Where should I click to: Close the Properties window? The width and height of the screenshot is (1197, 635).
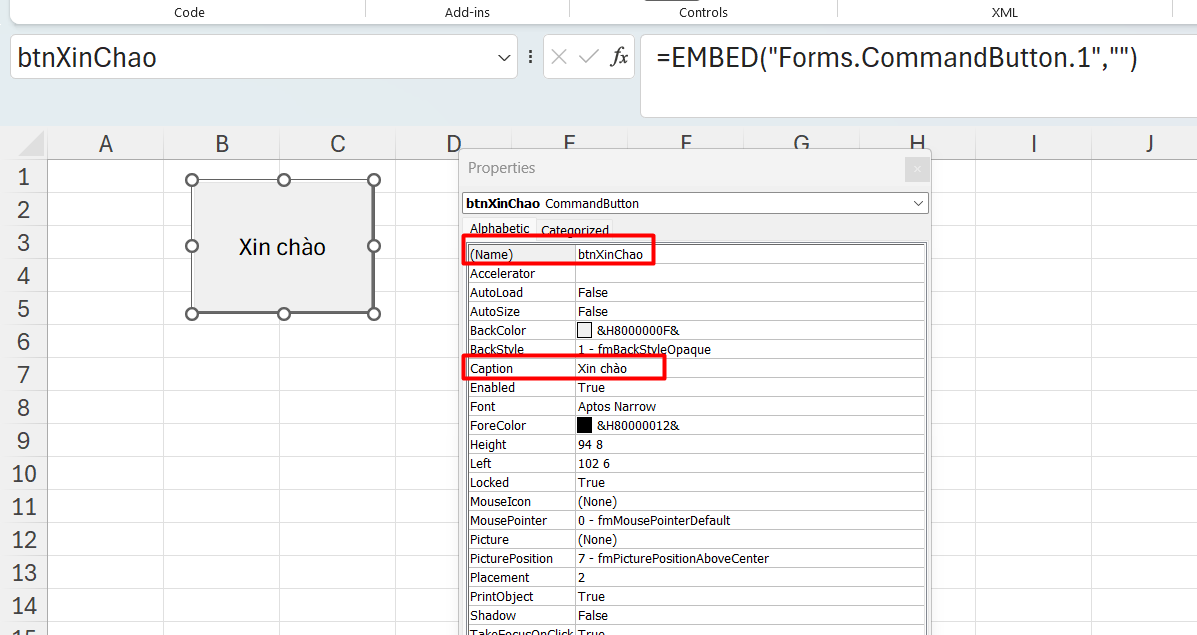[917, 169]
